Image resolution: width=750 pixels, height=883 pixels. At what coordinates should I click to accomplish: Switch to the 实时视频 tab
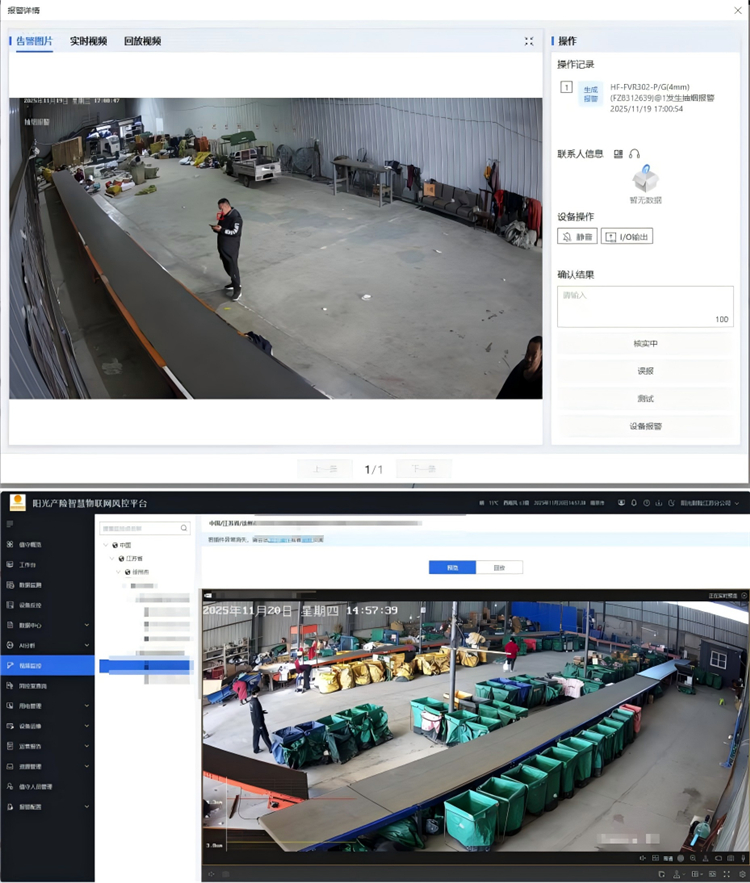tap(88, 41)
